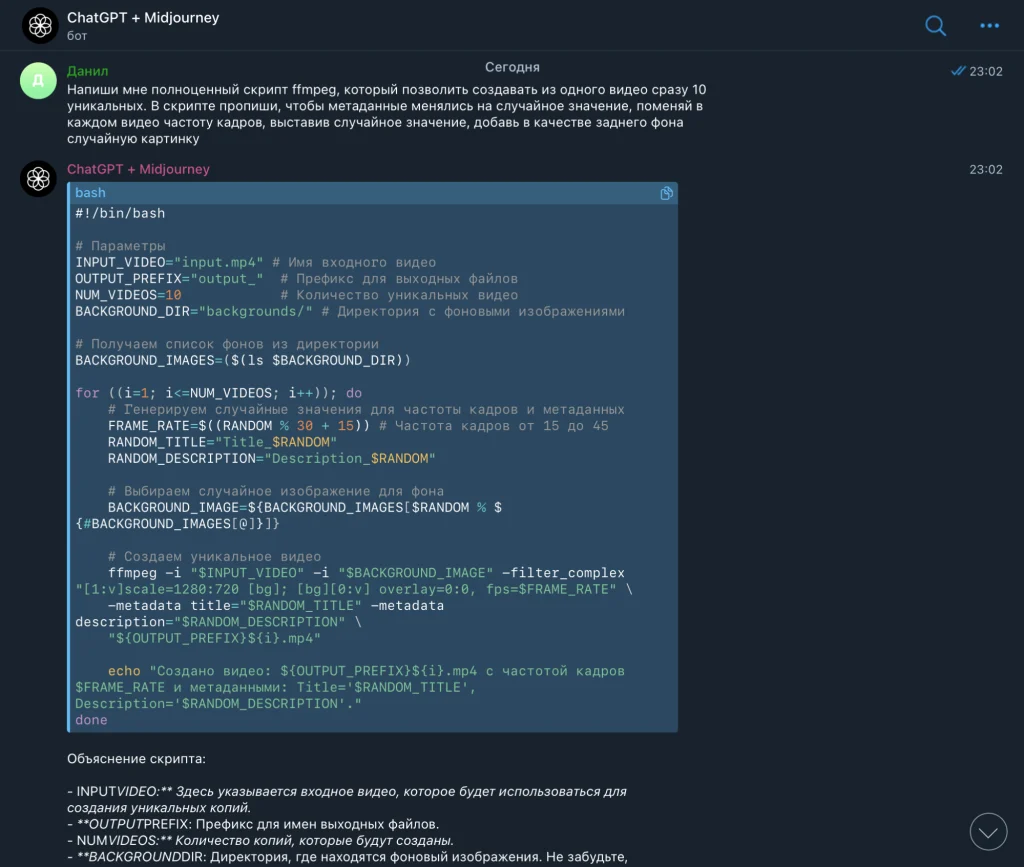Click the NUM_VIDEOS=10 line

(x=296, y=295)
